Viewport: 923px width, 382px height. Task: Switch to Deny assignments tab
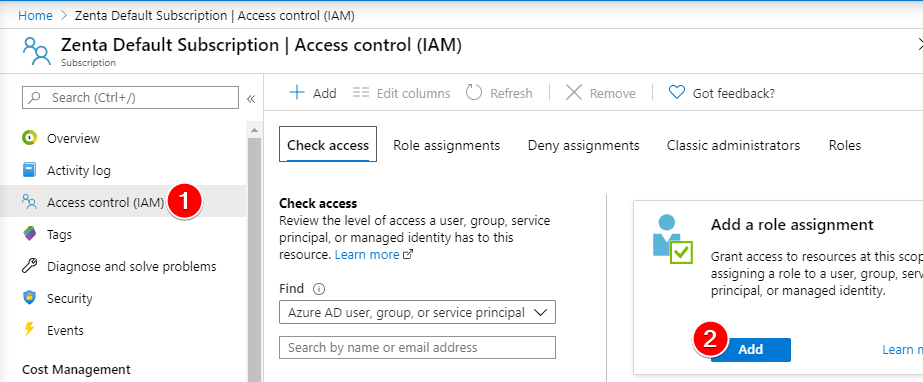coord(583,145)
